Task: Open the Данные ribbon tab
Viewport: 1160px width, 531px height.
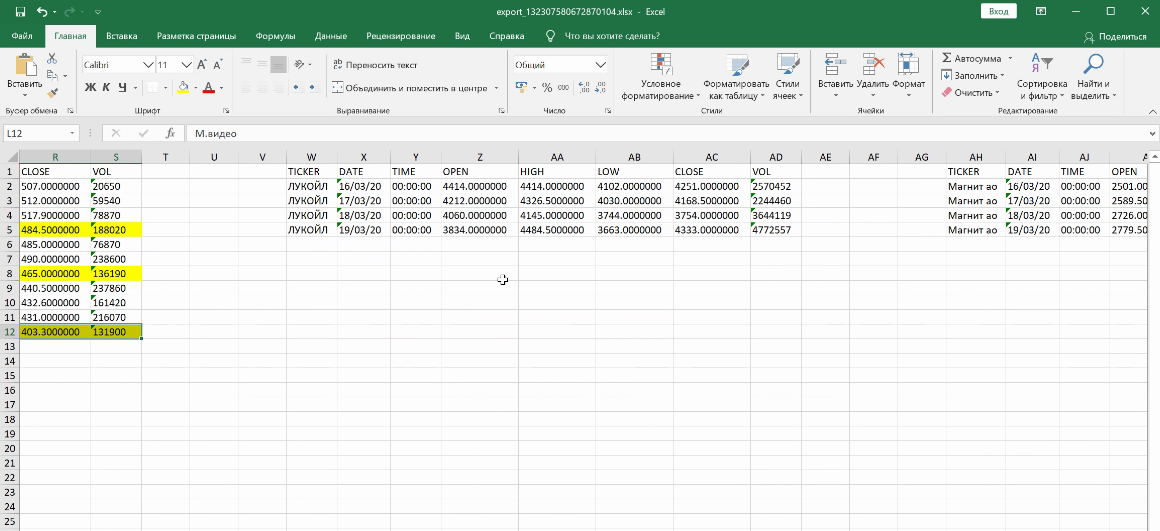Action: [331, 36]
